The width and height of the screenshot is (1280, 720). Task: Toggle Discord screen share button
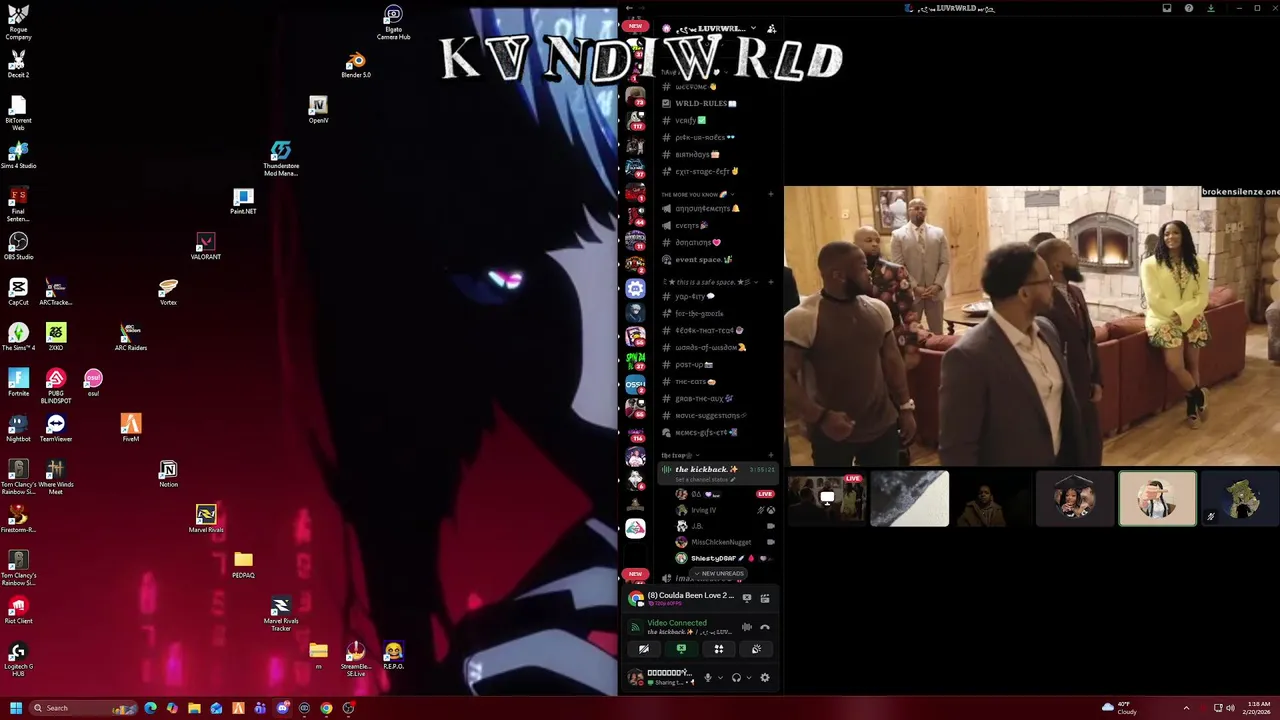681,649
